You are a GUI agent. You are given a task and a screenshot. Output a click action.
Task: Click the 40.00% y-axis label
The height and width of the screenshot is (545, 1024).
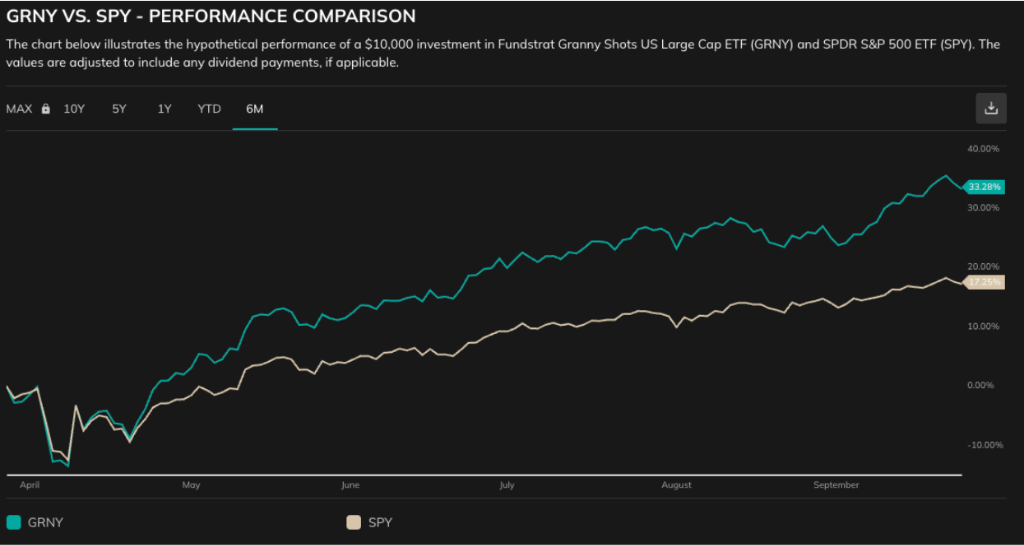point(983,148)
